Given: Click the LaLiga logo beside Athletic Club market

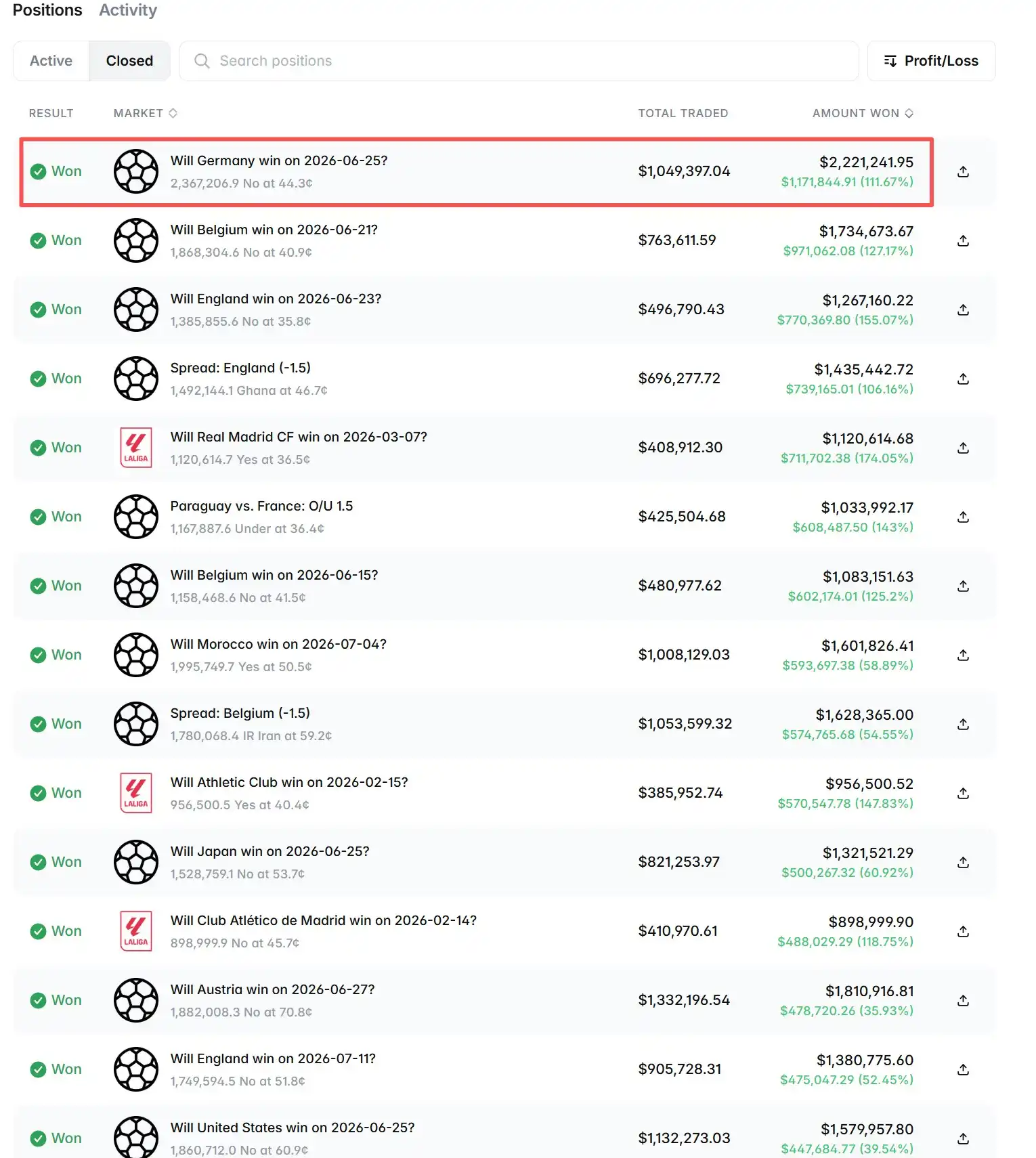Looking at the screenshot, I should pyautogui.click(x=135, y=793).
